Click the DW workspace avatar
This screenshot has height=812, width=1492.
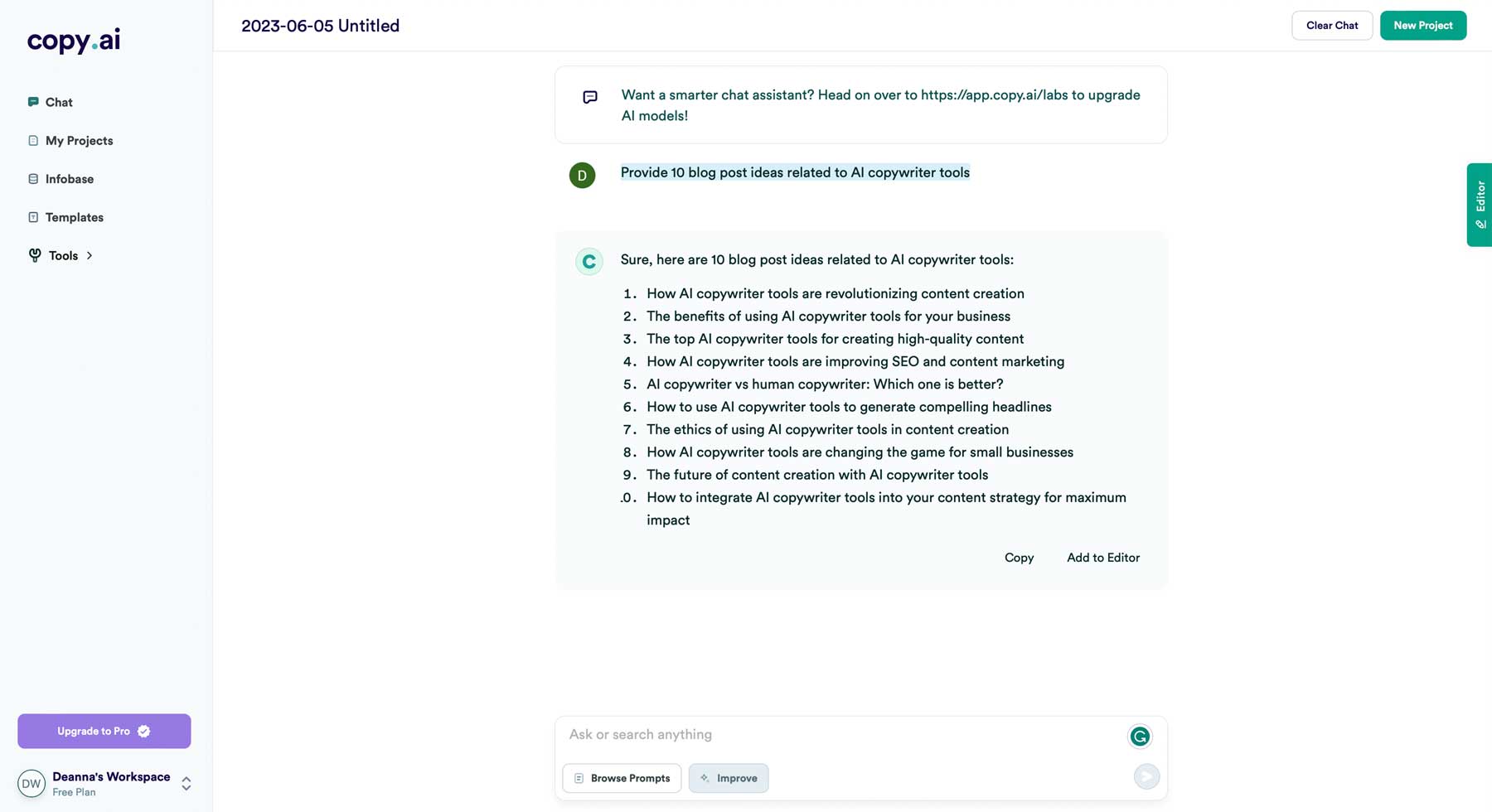tap(31, 783)
